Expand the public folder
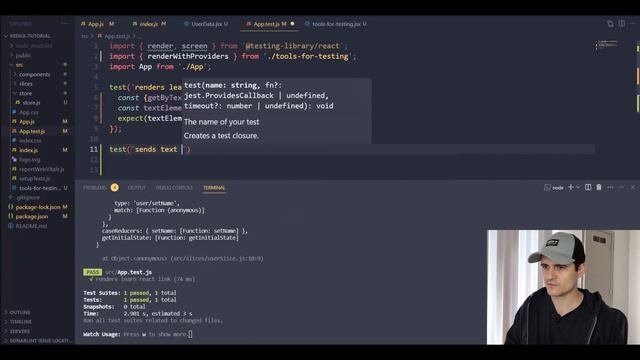This screenshot has height=360, width=640. click(x=23, y=55)
